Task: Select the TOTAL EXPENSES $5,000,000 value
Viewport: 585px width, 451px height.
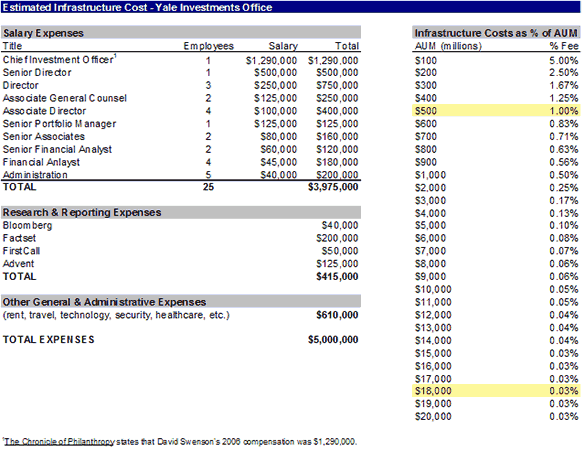Action: pyautogui.click(x=333, y=339)
